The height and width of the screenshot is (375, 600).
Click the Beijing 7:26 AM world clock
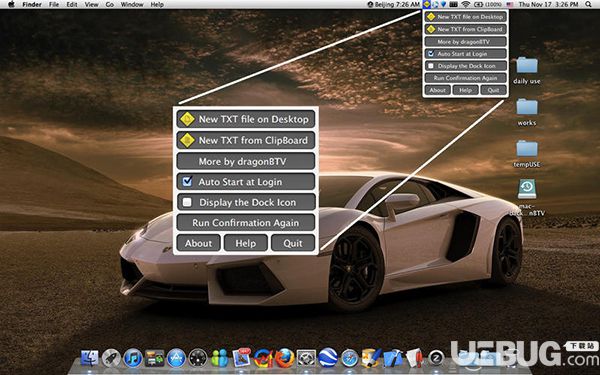[394, 5]
